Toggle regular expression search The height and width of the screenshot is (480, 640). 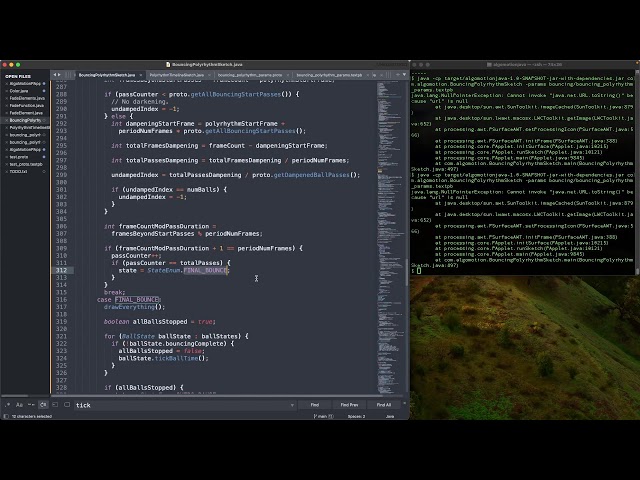tap(7, 405)
